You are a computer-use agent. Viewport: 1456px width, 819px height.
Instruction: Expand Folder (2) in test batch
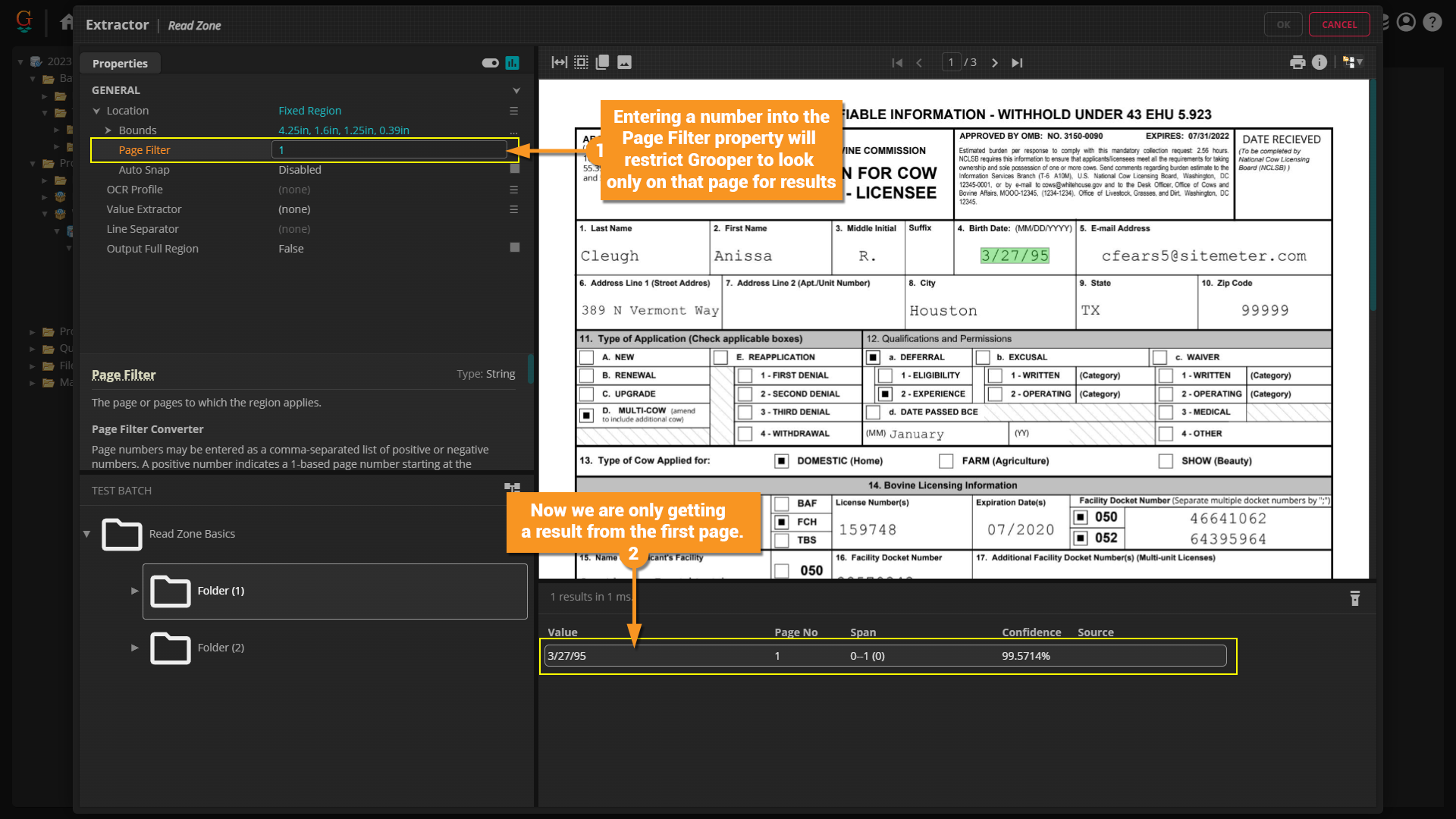pos(135,648)
